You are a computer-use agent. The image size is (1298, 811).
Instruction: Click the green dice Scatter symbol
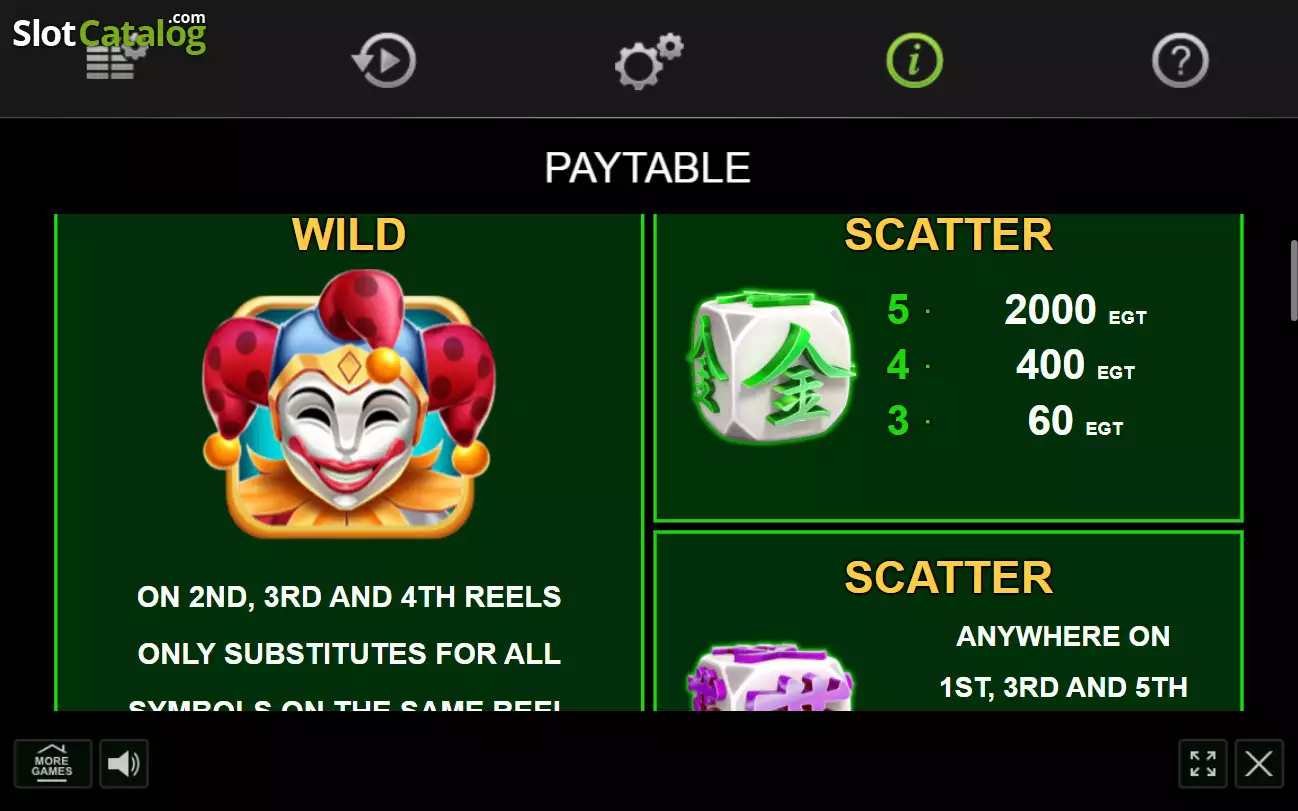pos(772,367)
